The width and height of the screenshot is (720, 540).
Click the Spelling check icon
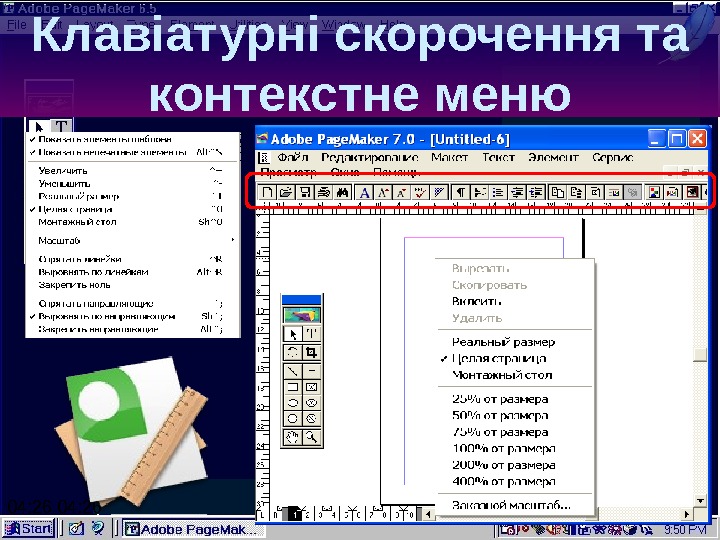pos(420,191)
